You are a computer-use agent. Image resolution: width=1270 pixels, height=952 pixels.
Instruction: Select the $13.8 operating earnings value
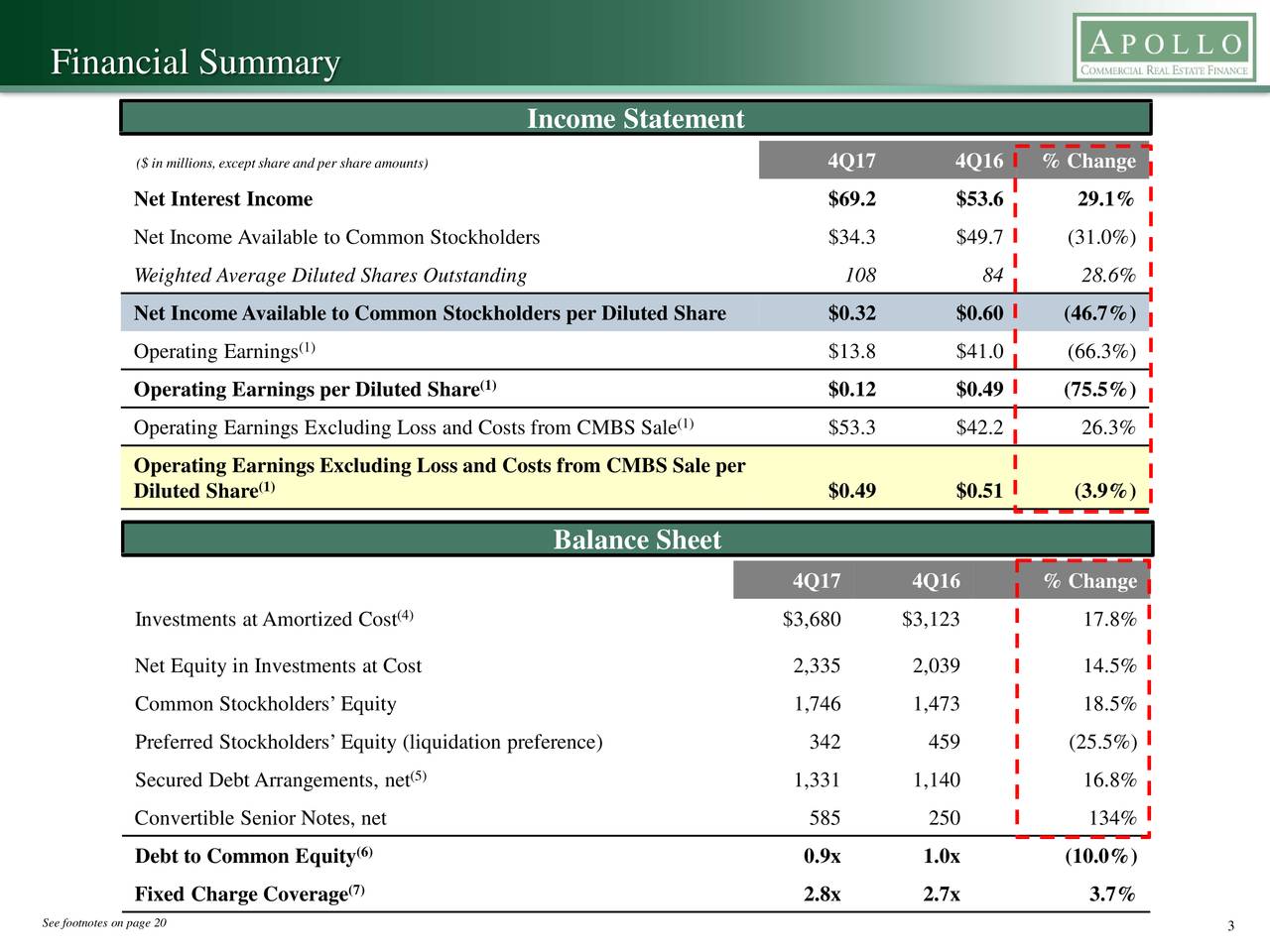click(852, 351)
